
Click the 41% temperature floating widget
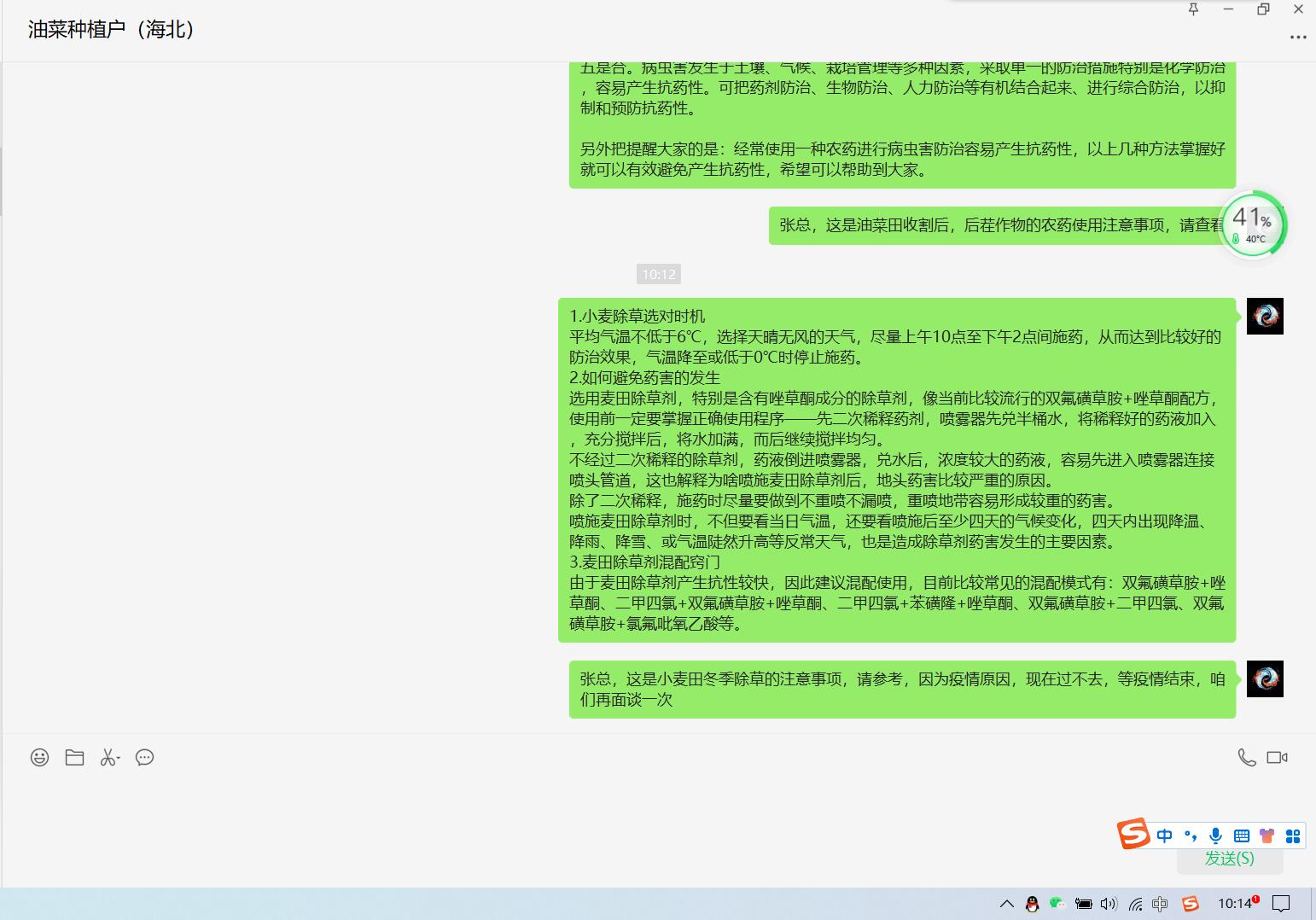pos(1252,224)
